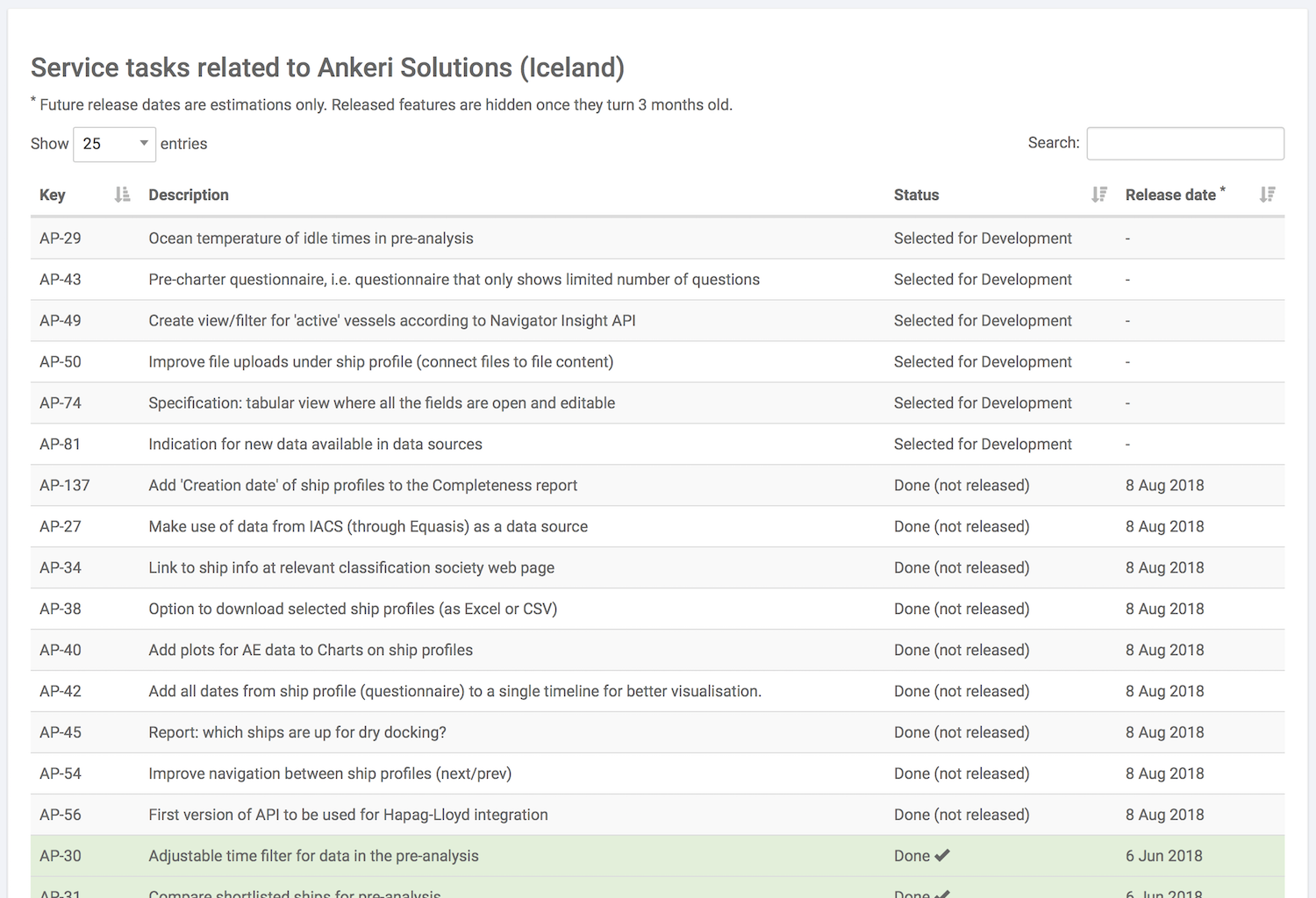Viewport: 1316px width, 898px height.
Task: Focus the Search input field
Action: [1184, 144]
